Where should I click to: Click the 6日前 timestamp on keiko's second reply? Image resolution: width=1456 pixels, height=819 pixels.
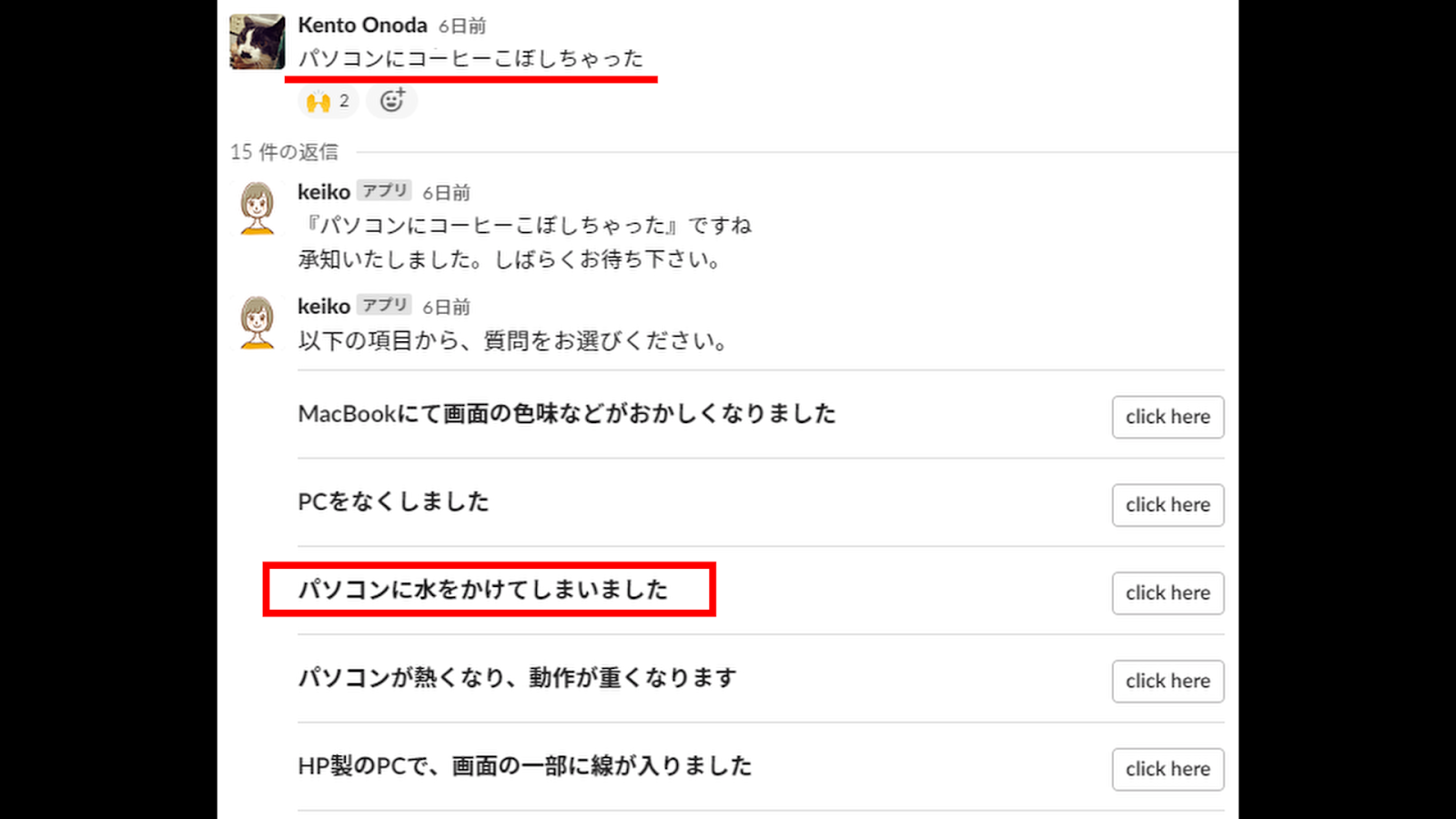(446, 308)
